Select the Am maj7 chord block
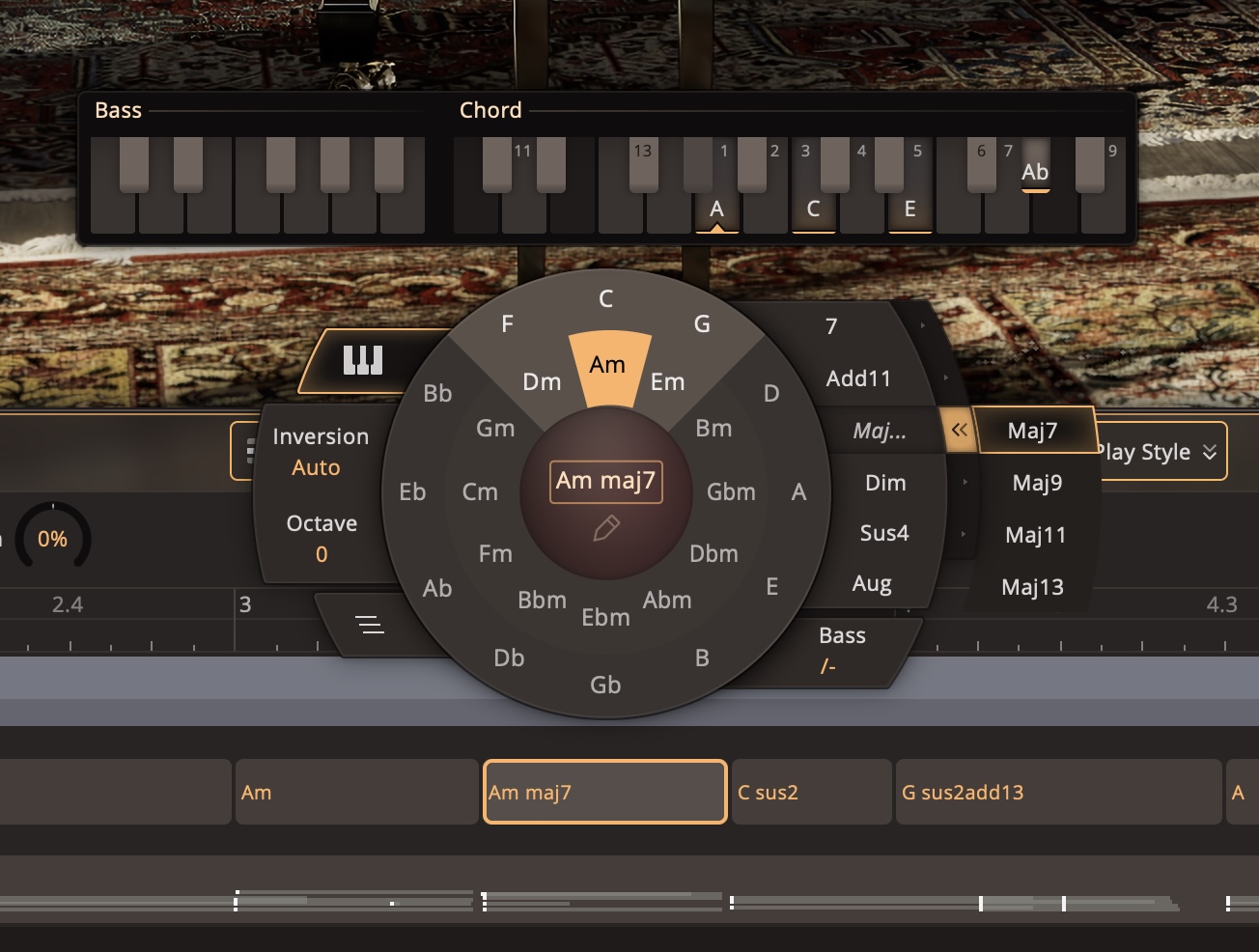Viewport: 1259px width, 952px height. (x=604, y=792)
